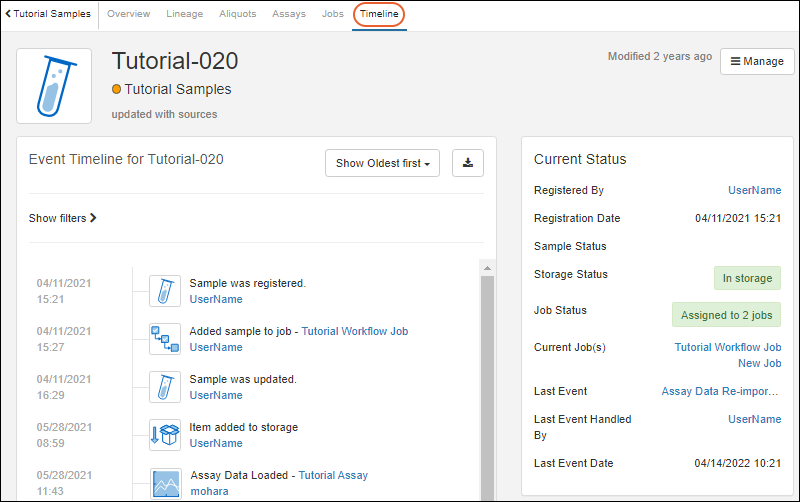The image size is (800, 502).
Task: Open the 'Show Oldest first' sort dropdown
Action: [382, 163]
